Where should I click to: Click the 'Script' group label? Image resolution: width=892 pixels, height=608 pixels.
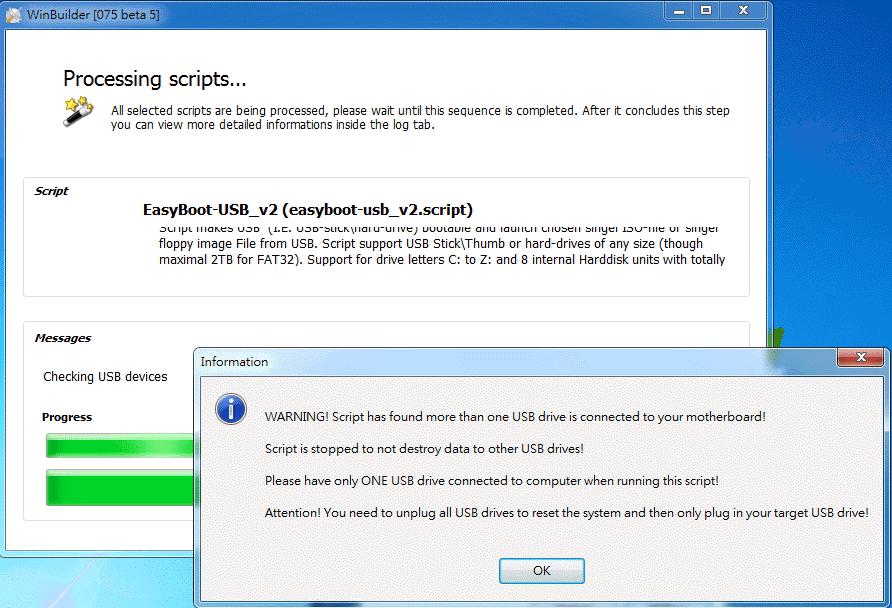pyautogui.click(x=51, y=191)
